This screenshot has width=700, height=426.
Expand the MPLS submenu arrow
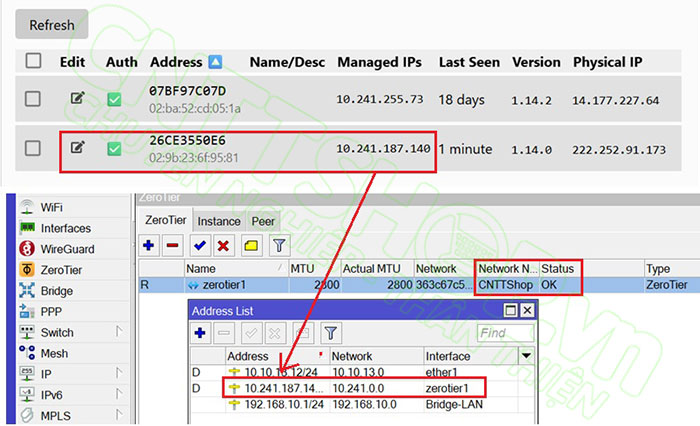pyautogui.click(x=119, y=415)
